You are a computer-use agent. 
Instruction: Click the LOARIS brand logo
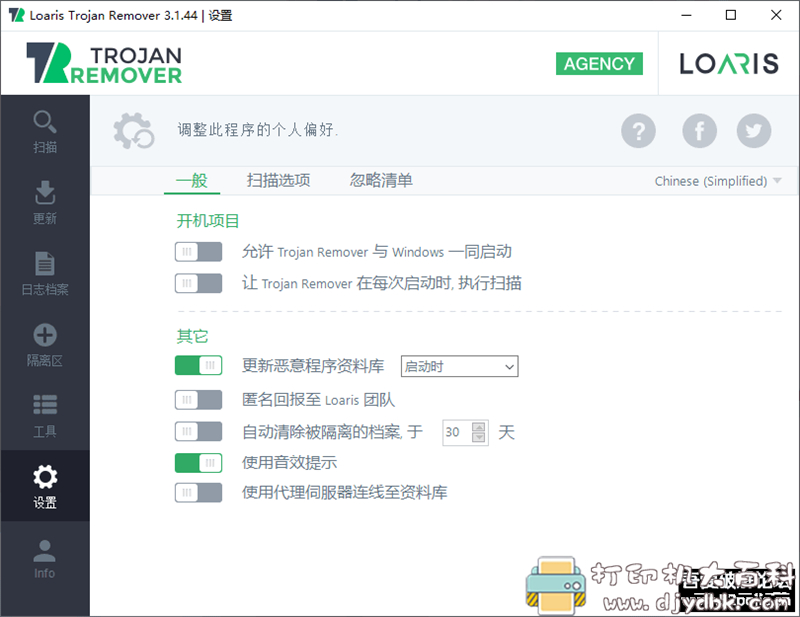click(729, 64)
